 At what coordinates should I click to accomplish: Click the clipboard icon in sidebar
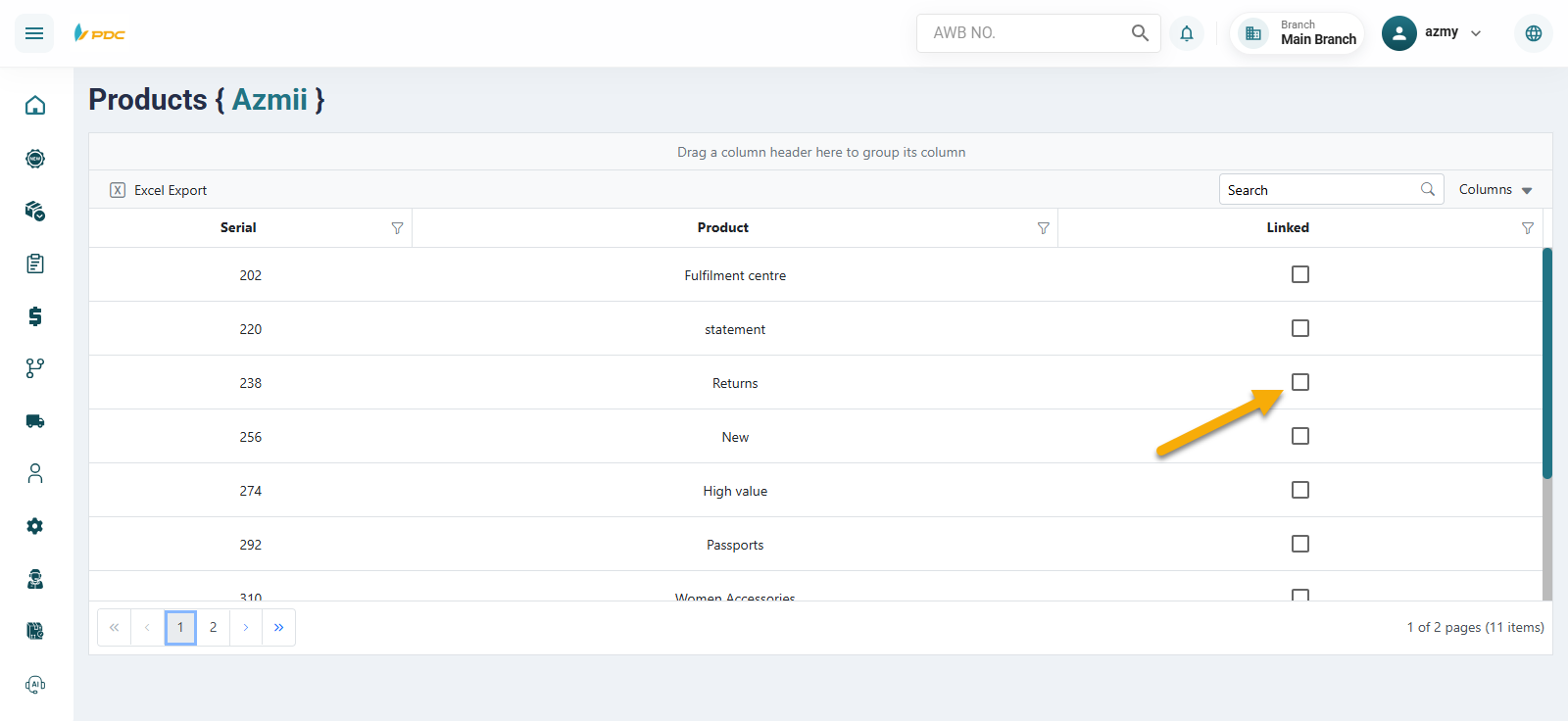tap(35, 264)
